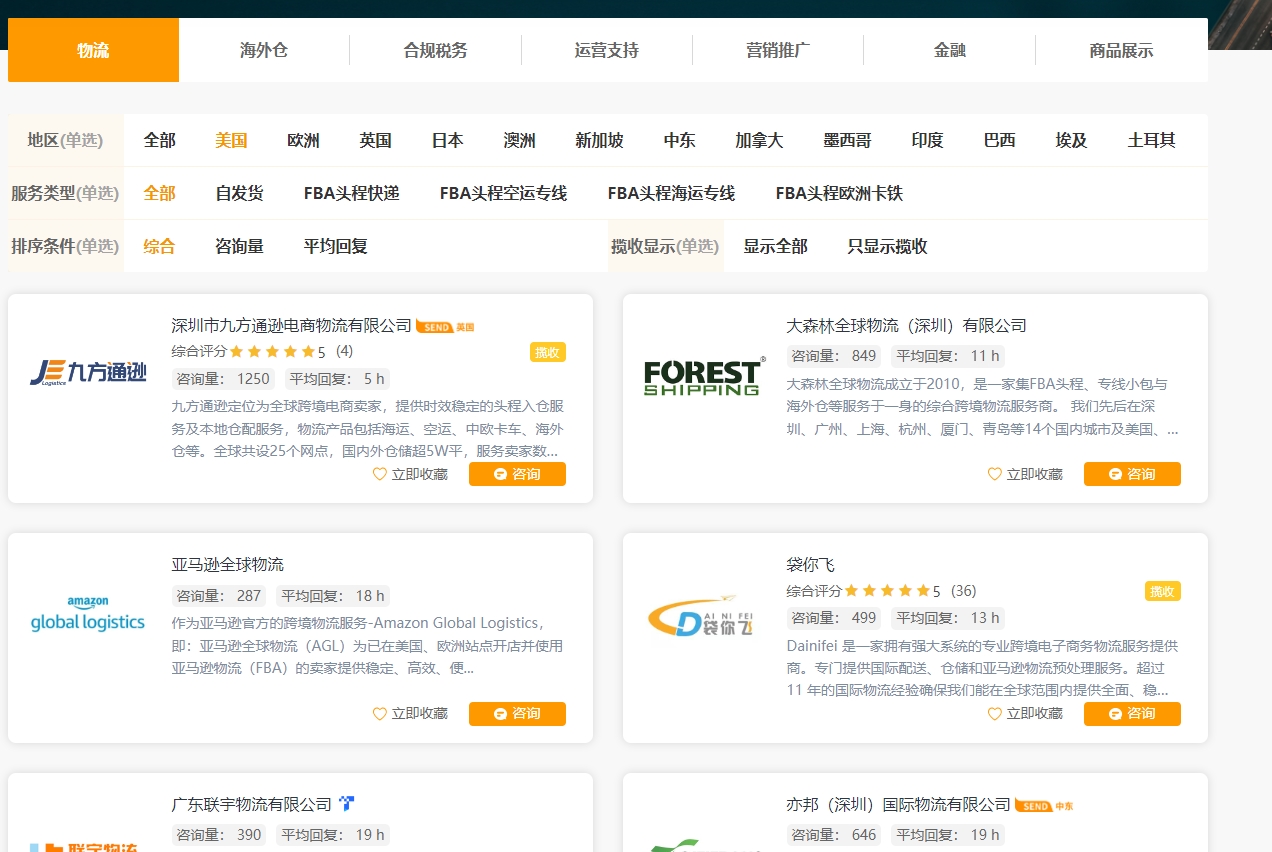1272x852 pixels.
Task: Click the five-star rating on 九方通逊 card
Action: (x=272, y=352)
